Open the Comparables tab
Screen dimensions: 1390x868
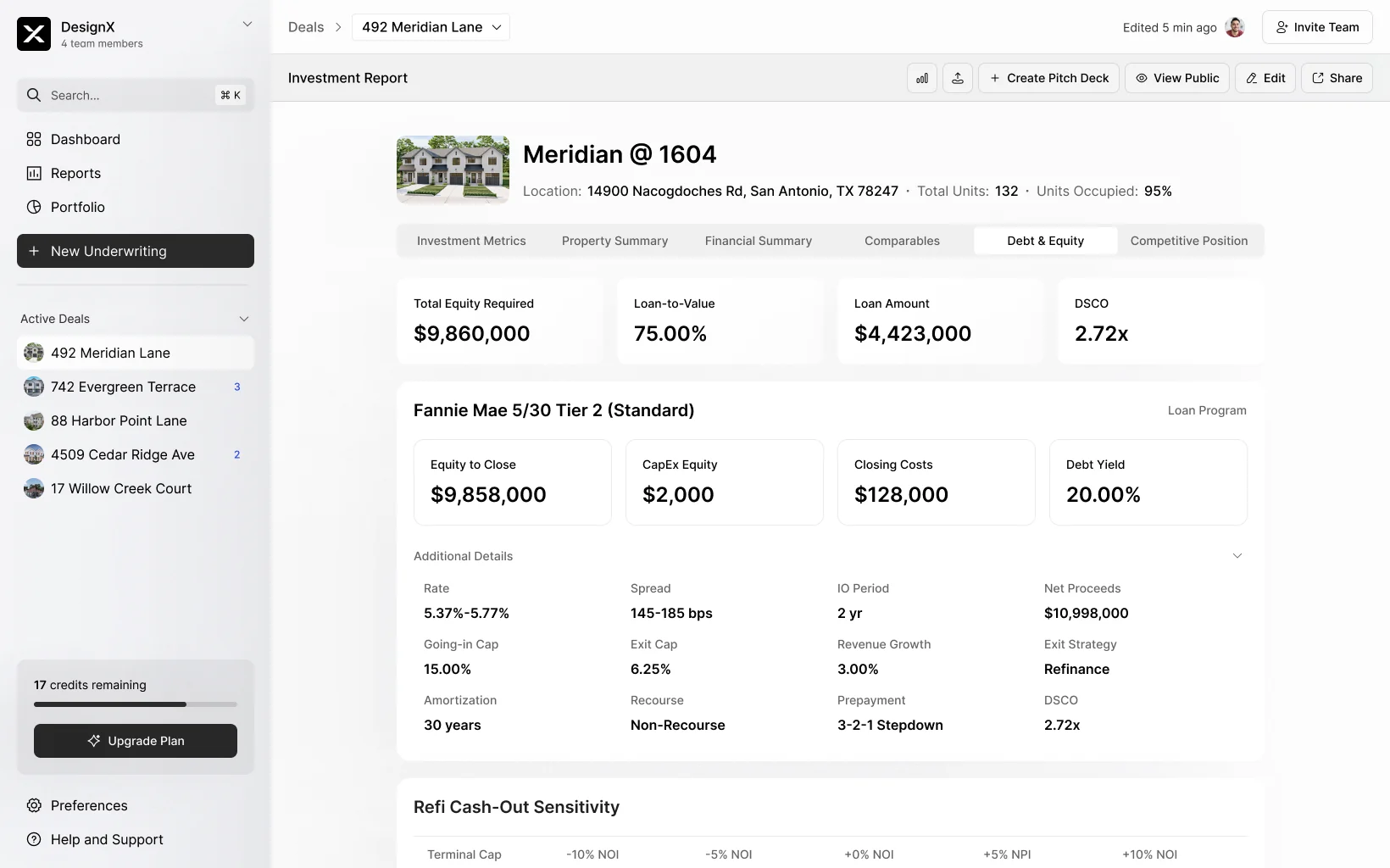coord(902,241)
